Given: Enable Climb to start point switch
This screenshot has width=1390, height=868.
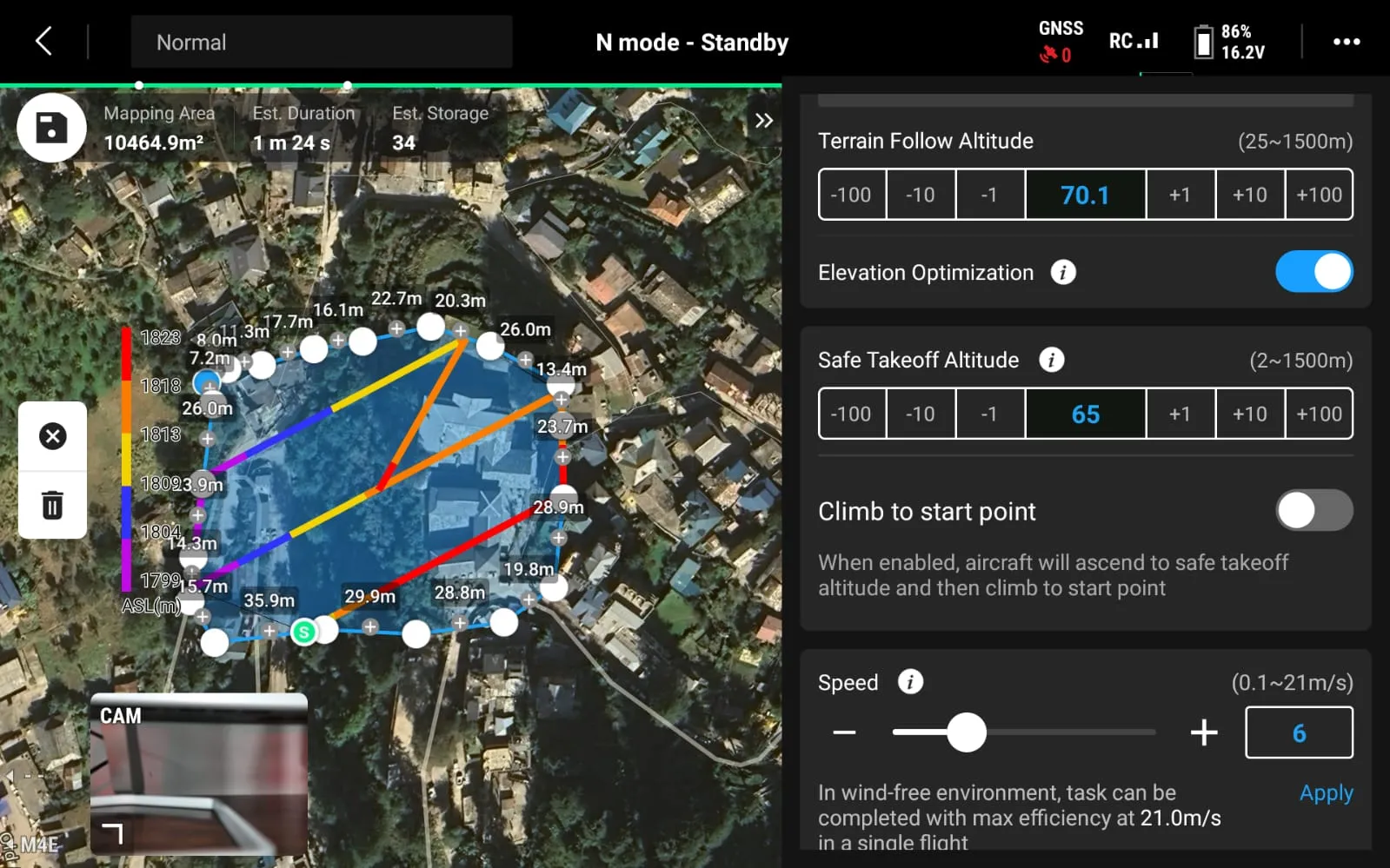Looking at the screenshot, I should (x=1313, y=511).
